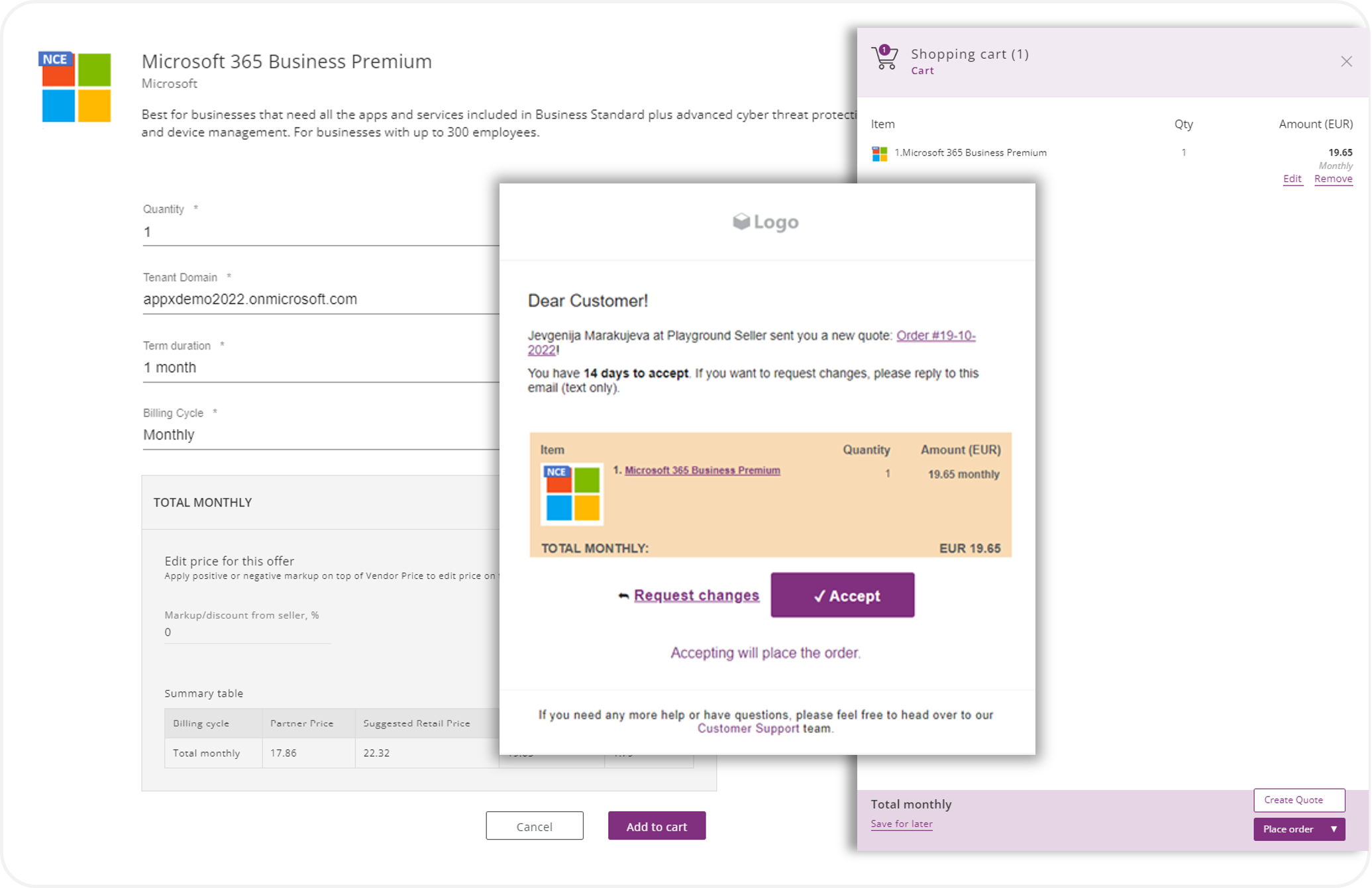Click Place order in the cart
The width and height of the screenshot is (1372, 888).
click(1288, 829)
